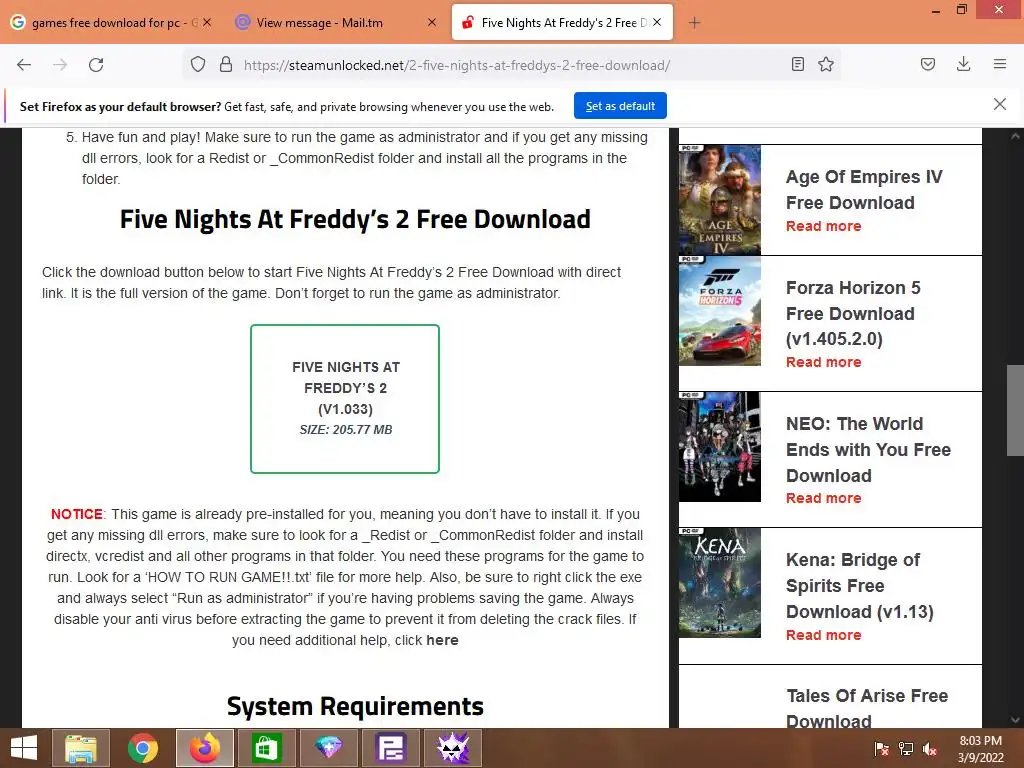Click the Set as default button

pyautogui.click(x=620, y=106)
